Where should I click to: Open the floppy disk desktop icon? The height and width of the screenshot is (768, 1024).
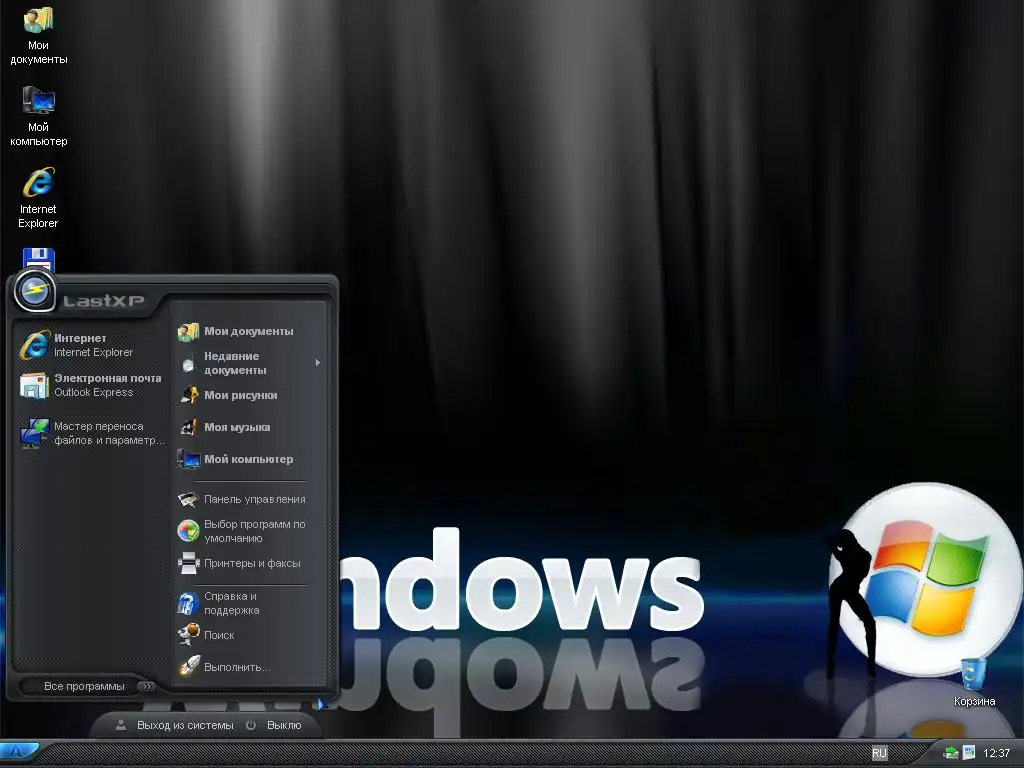point(39,258)
